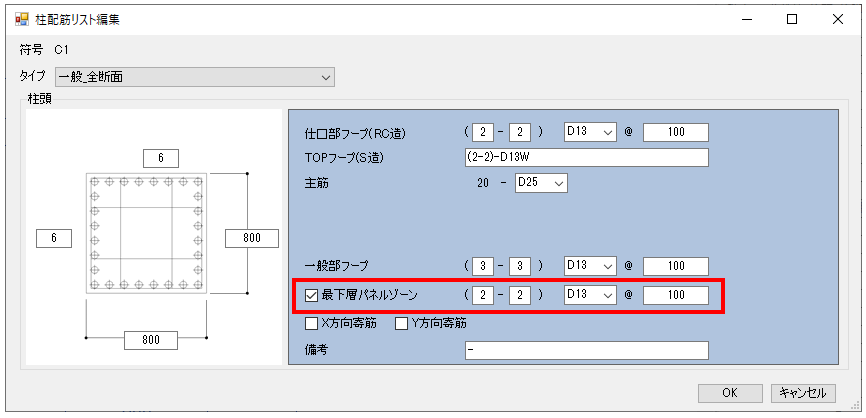866x418 pixels.
Task: Click the column height 800 field at right
Action: click(x=252, y=239)
